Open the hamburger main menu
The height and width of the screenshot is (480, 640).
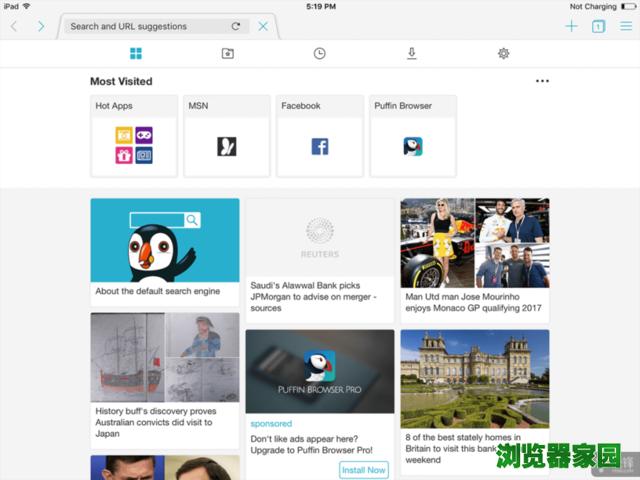[x=626, y=26]
